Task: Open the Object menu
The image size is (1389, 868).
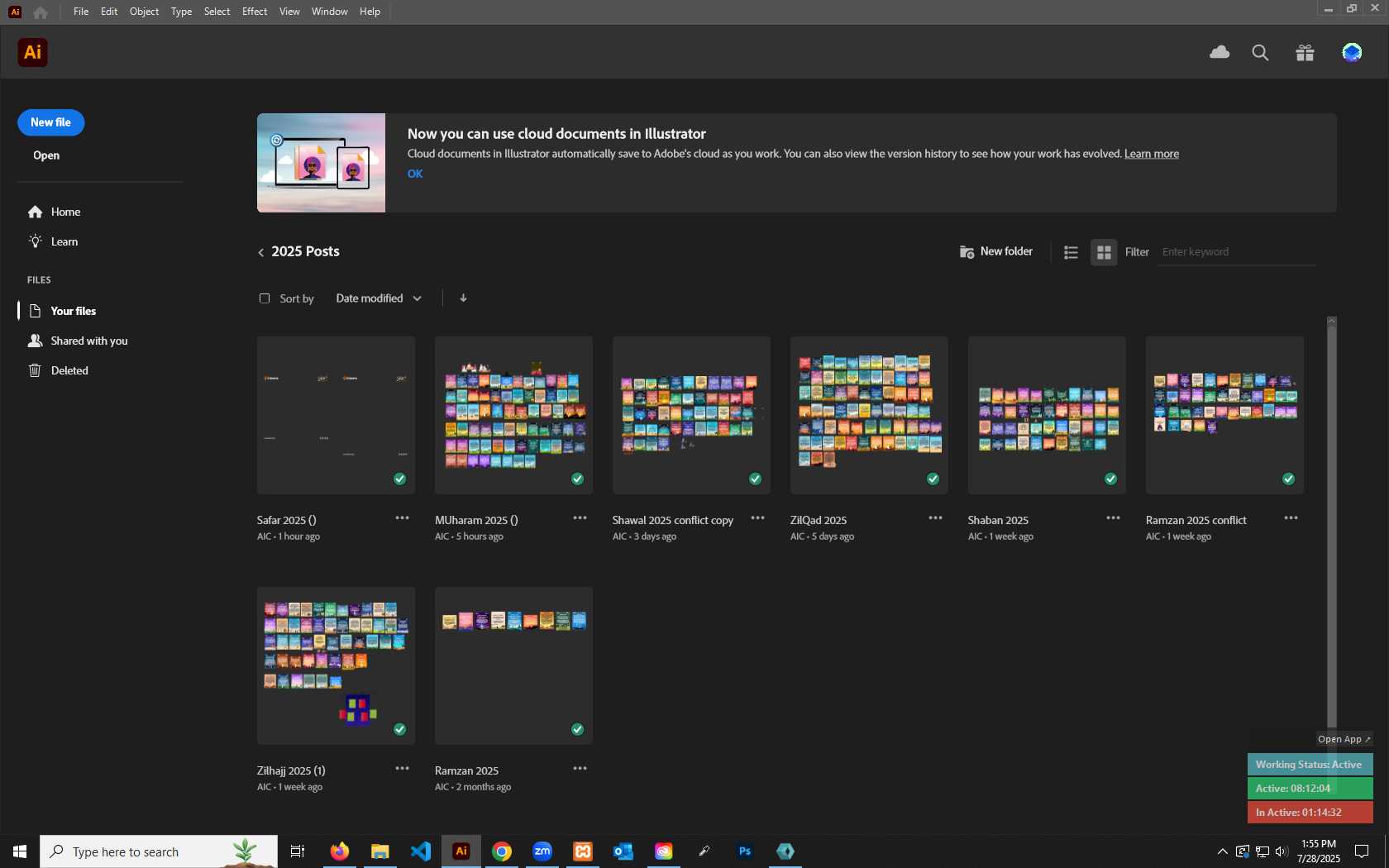Action: click(144, 12)
